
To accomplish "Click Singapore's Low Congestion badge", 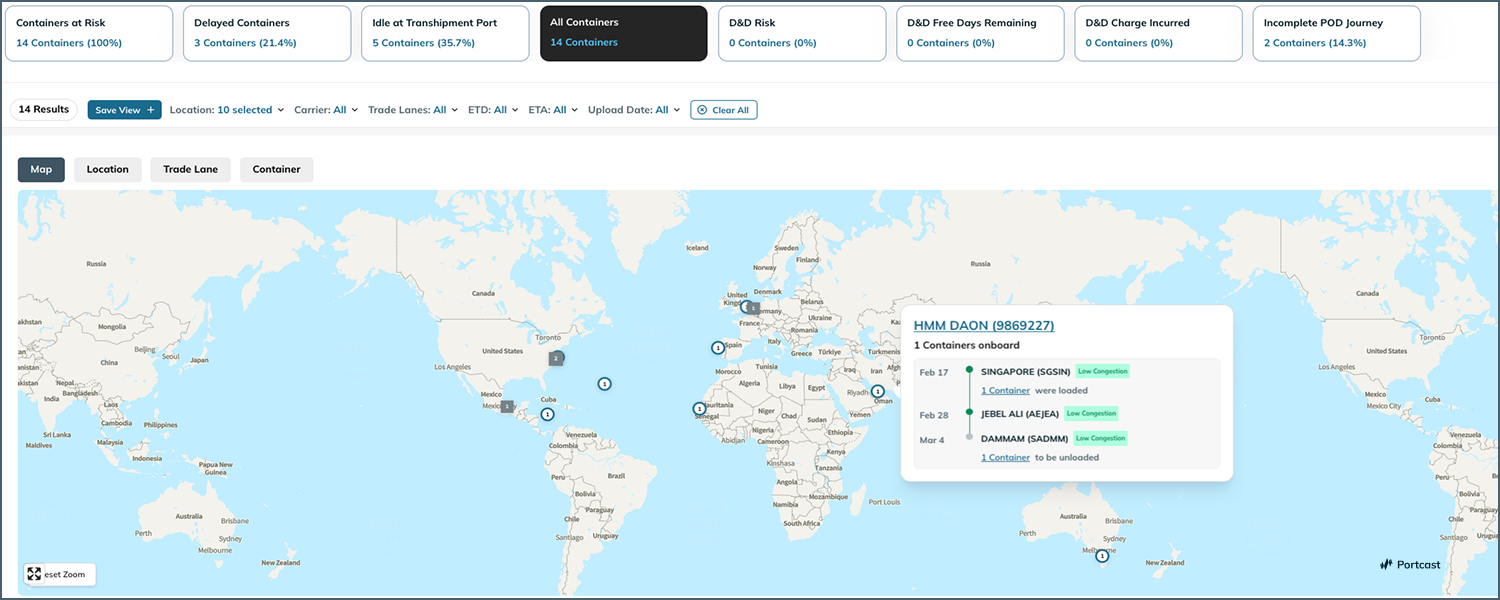I will pyautogui.click(x=1103, y=371).
